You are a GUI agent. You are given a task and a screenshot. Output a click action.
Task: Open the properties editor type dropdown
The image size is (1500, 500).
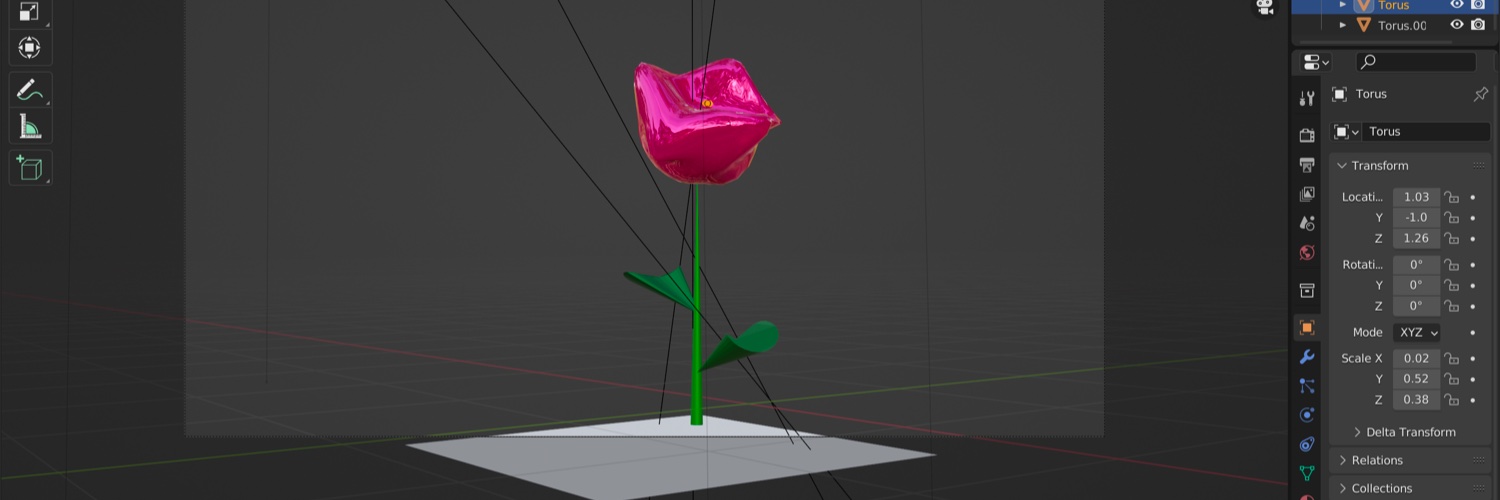(1316, 62)
